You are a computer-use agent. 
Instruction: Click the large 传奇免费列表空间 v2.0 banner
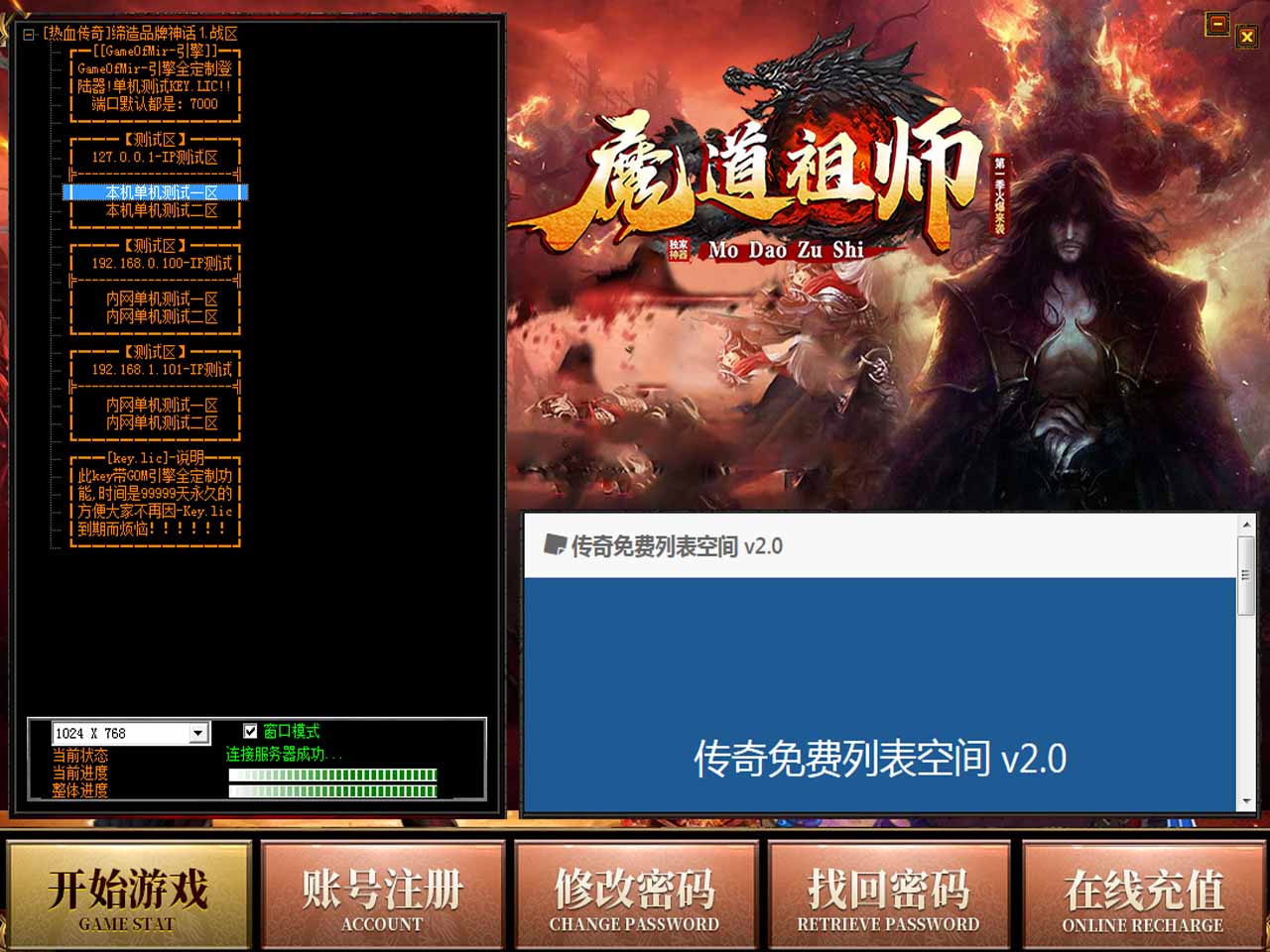pos(880,759)
